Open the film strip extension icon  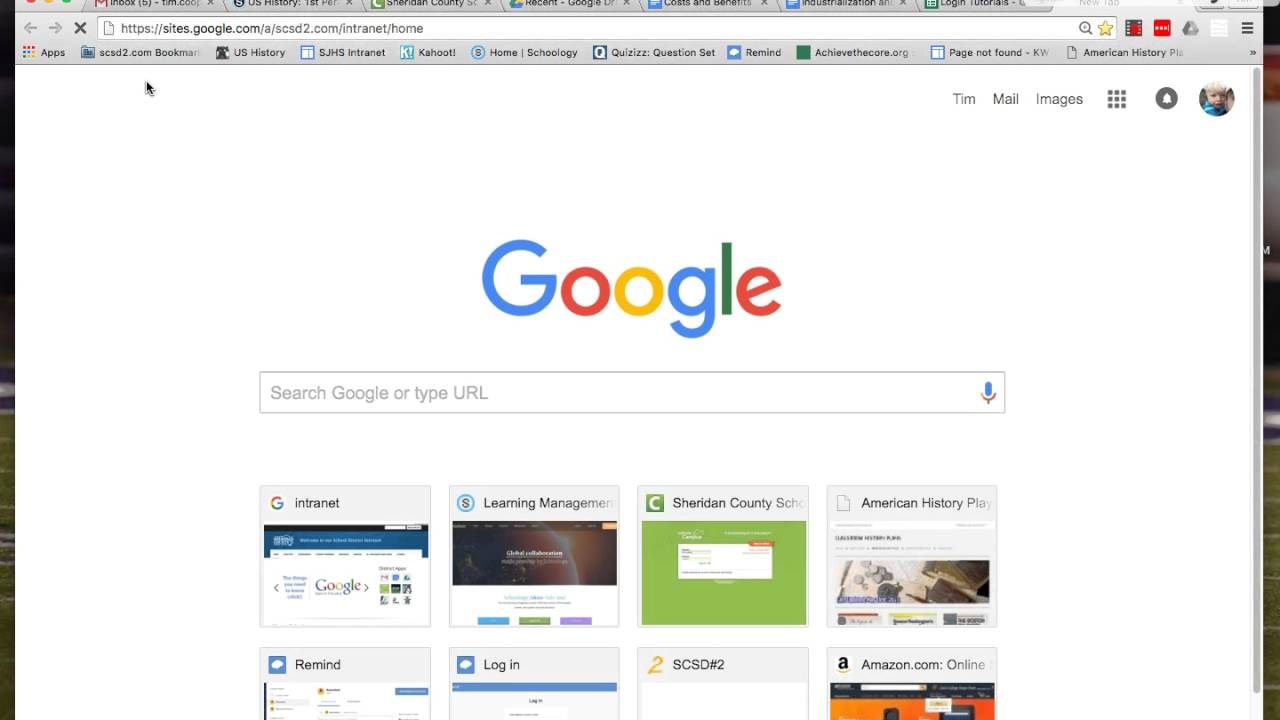coord(1134,28)
